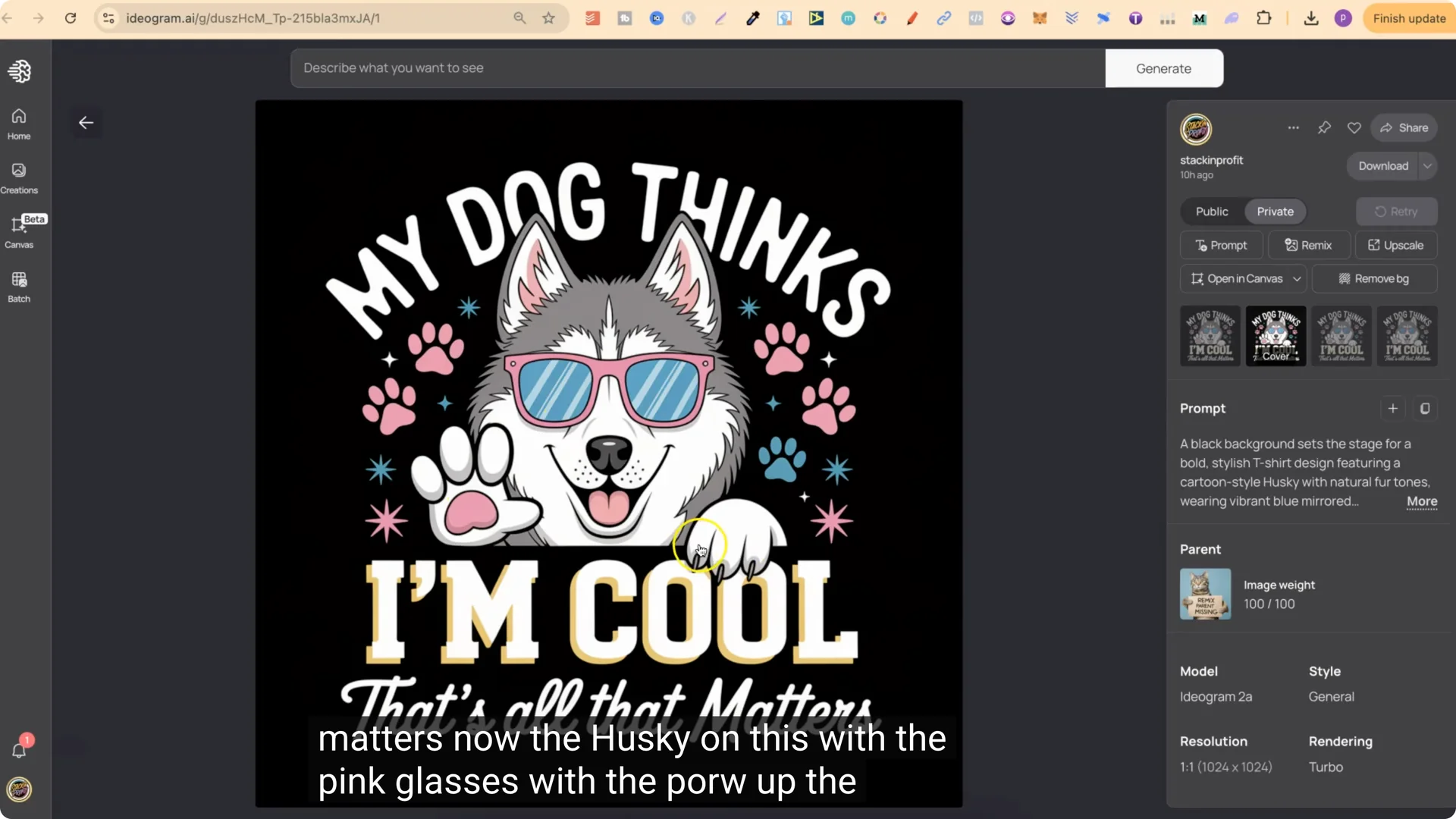Set image visibility to Public
1456x819 pixels.
tap(1210, 212)
